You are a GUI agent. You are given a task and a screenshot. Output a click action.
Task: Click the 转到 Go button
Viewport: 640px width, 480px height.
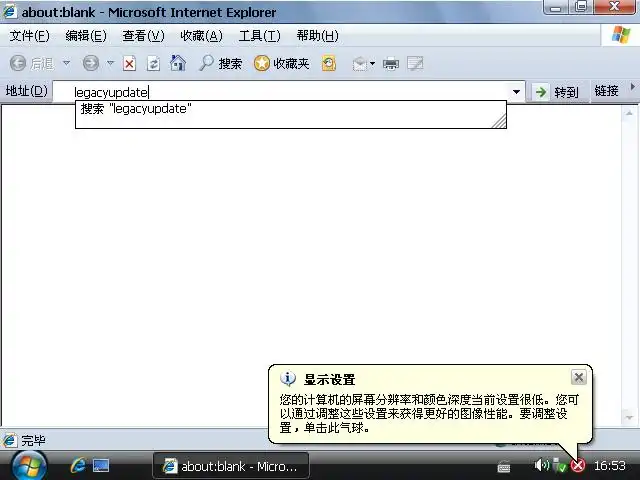[557, 92]
